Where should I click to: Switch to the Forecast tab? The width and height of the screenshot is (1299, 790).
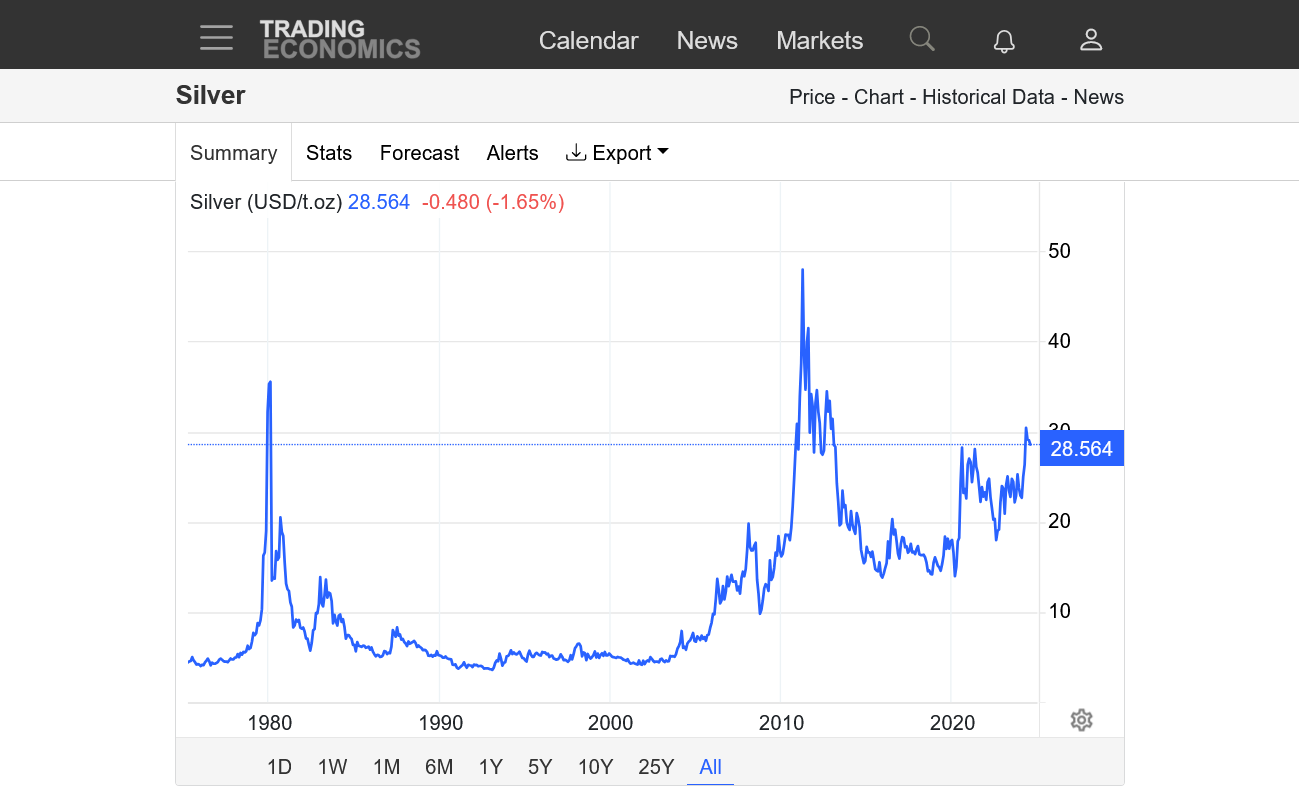(x=419, y=153)
